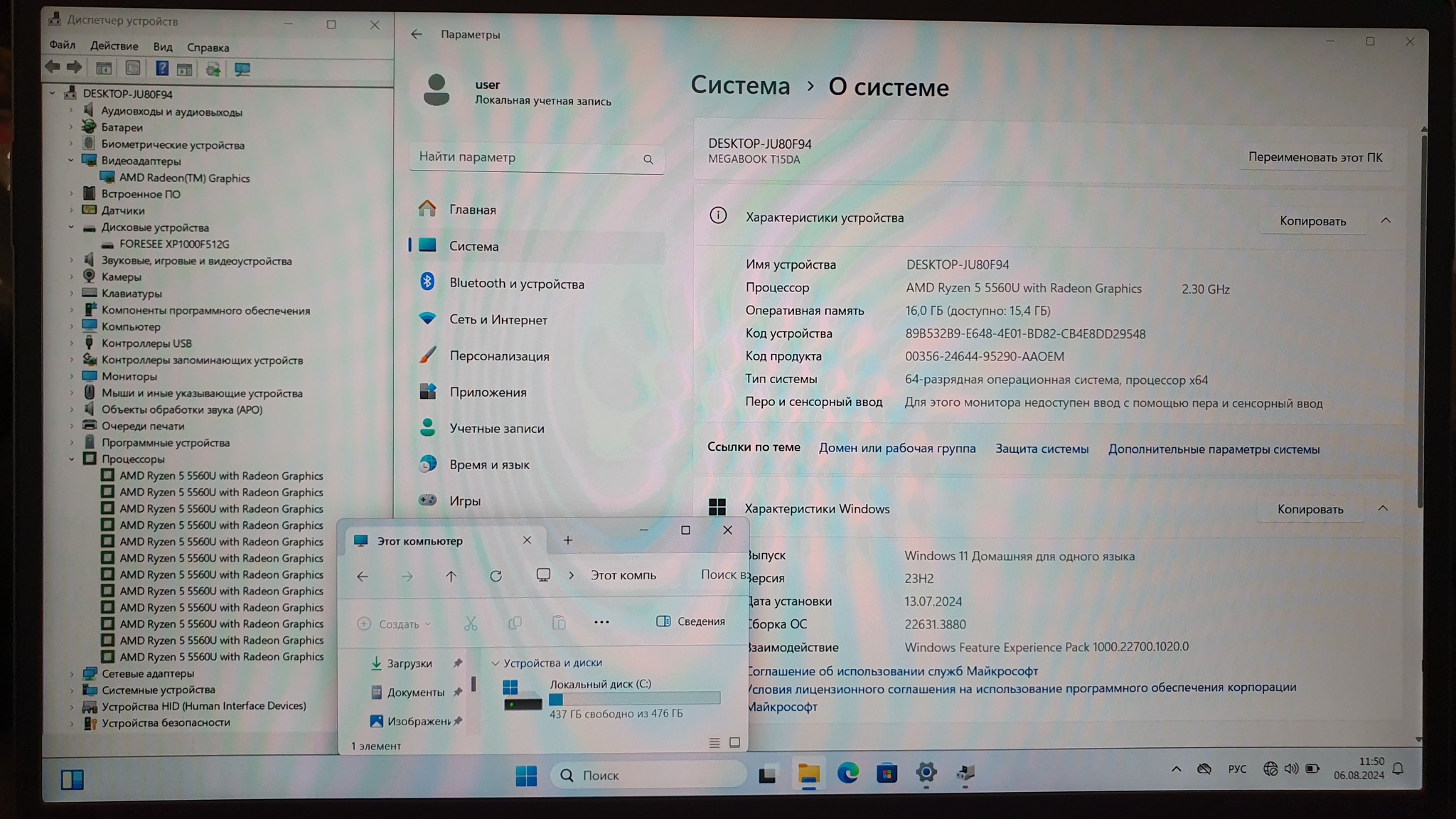Click the up arrow in File Explorer navigation

click(451, 576)
